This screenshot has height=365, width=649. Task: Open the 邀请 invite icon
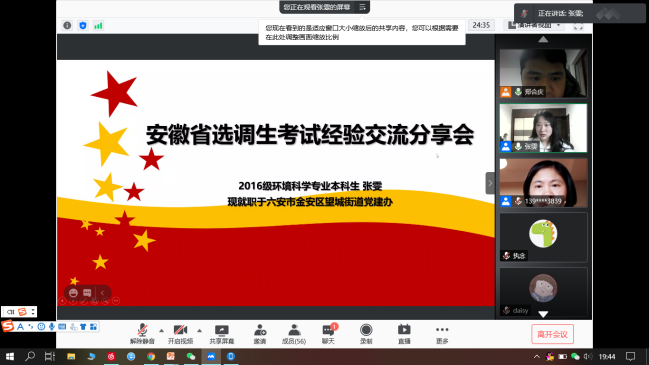[x=260, y=334]
